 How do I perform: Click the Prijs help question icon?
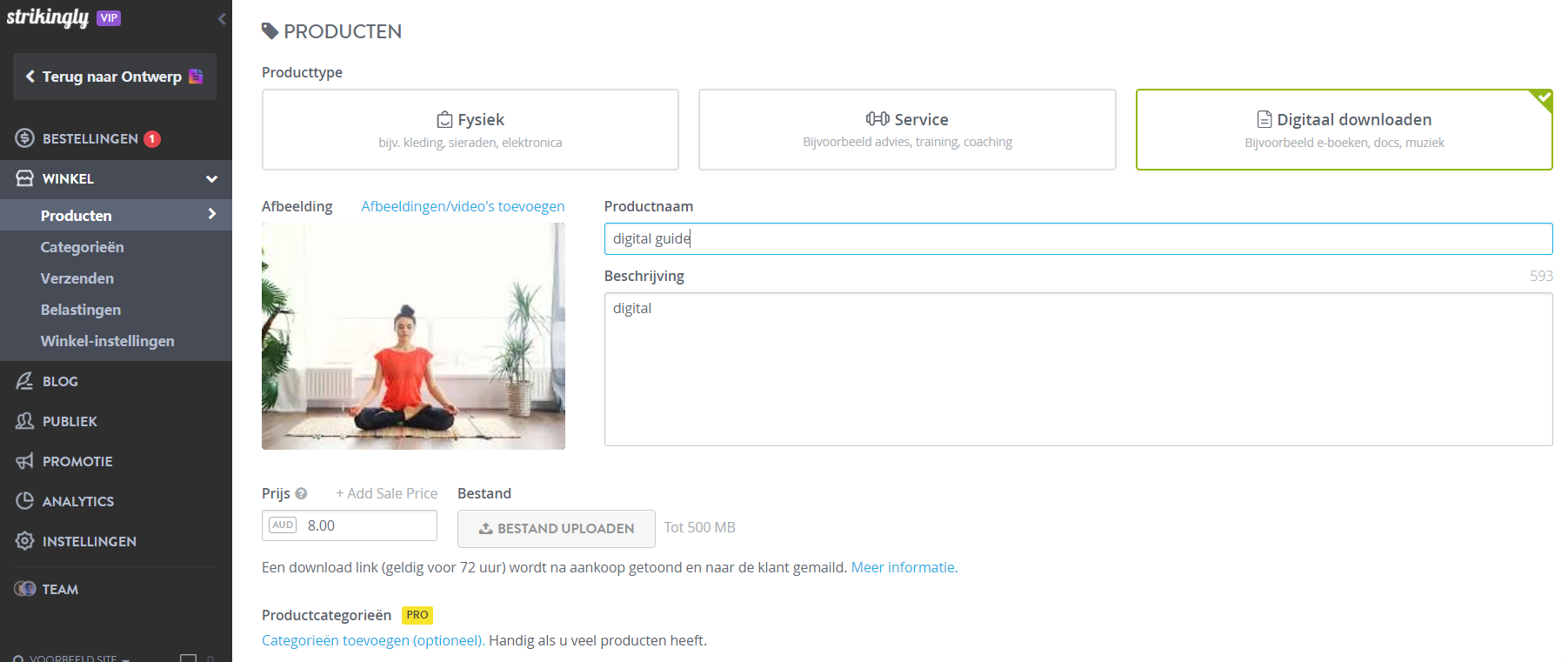pos(301,493)
